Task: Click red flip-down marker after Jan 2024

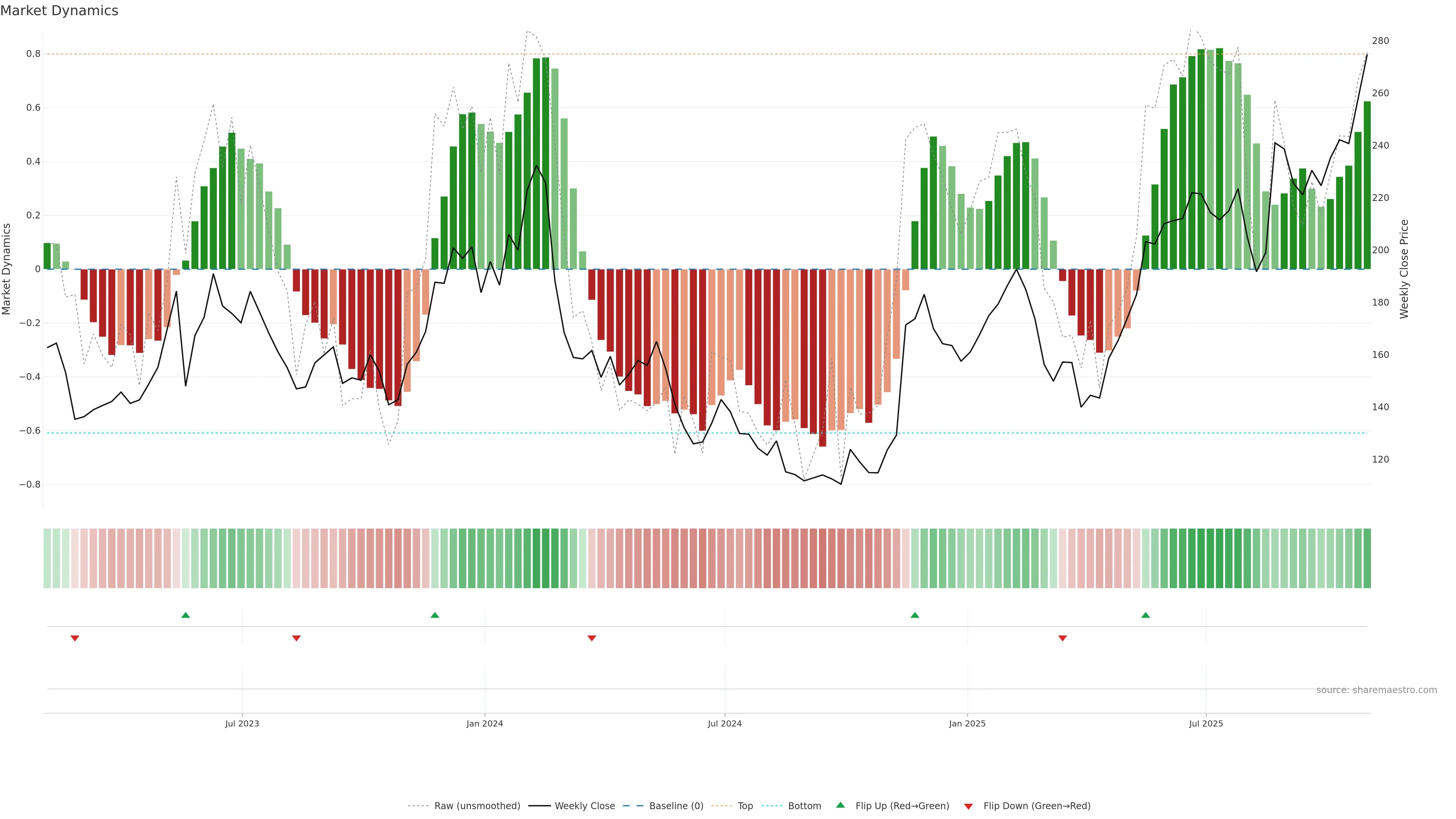Action: point(592,638)
